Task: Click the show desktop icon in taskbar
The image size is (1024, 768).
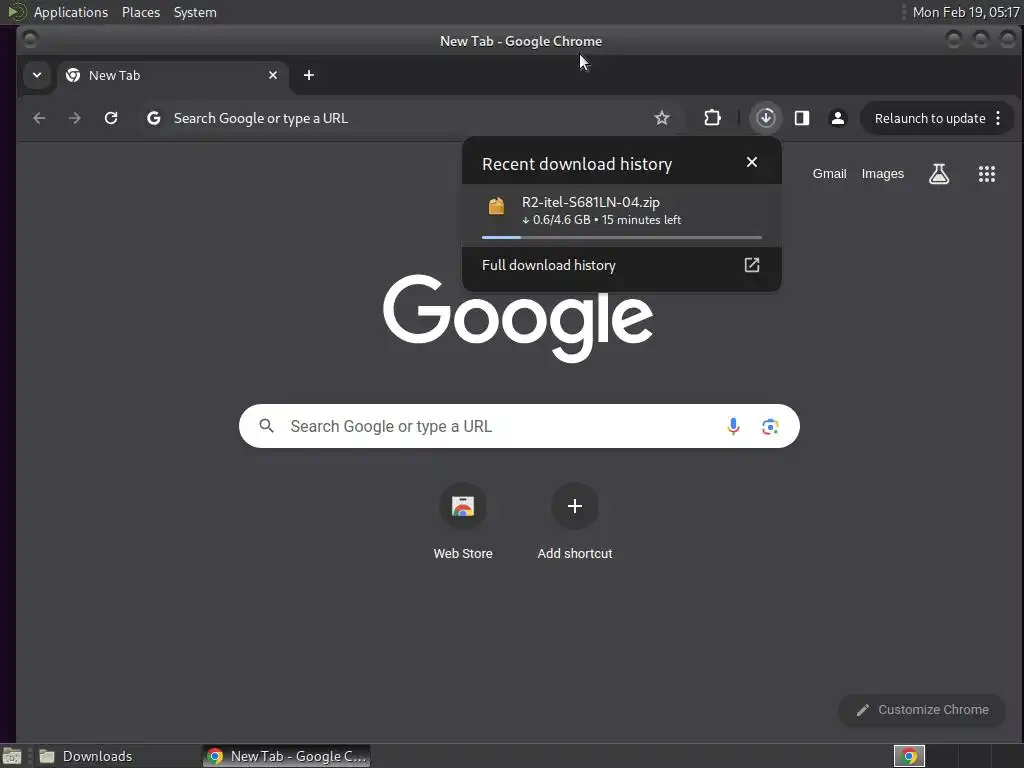Action: [x=12, y=756]
